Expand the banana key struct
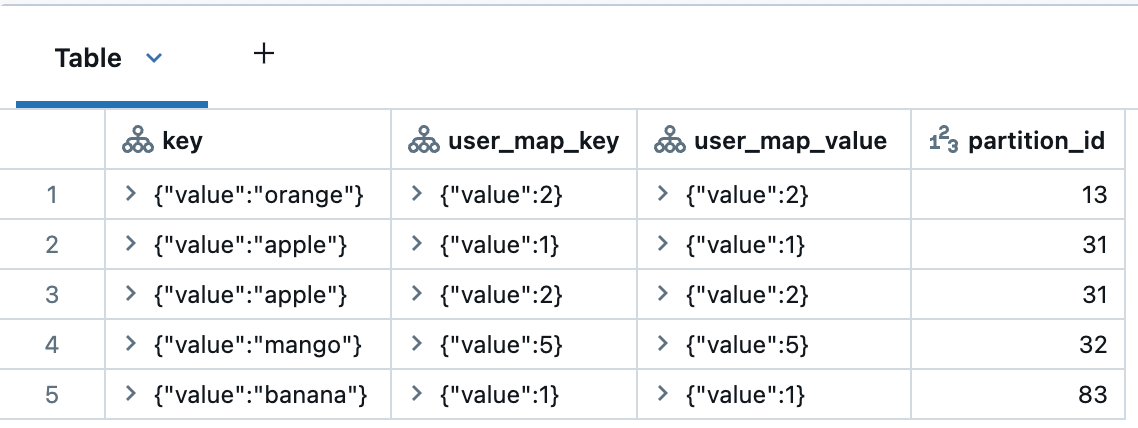This screenshot has width=1138, height=428. 131,395
